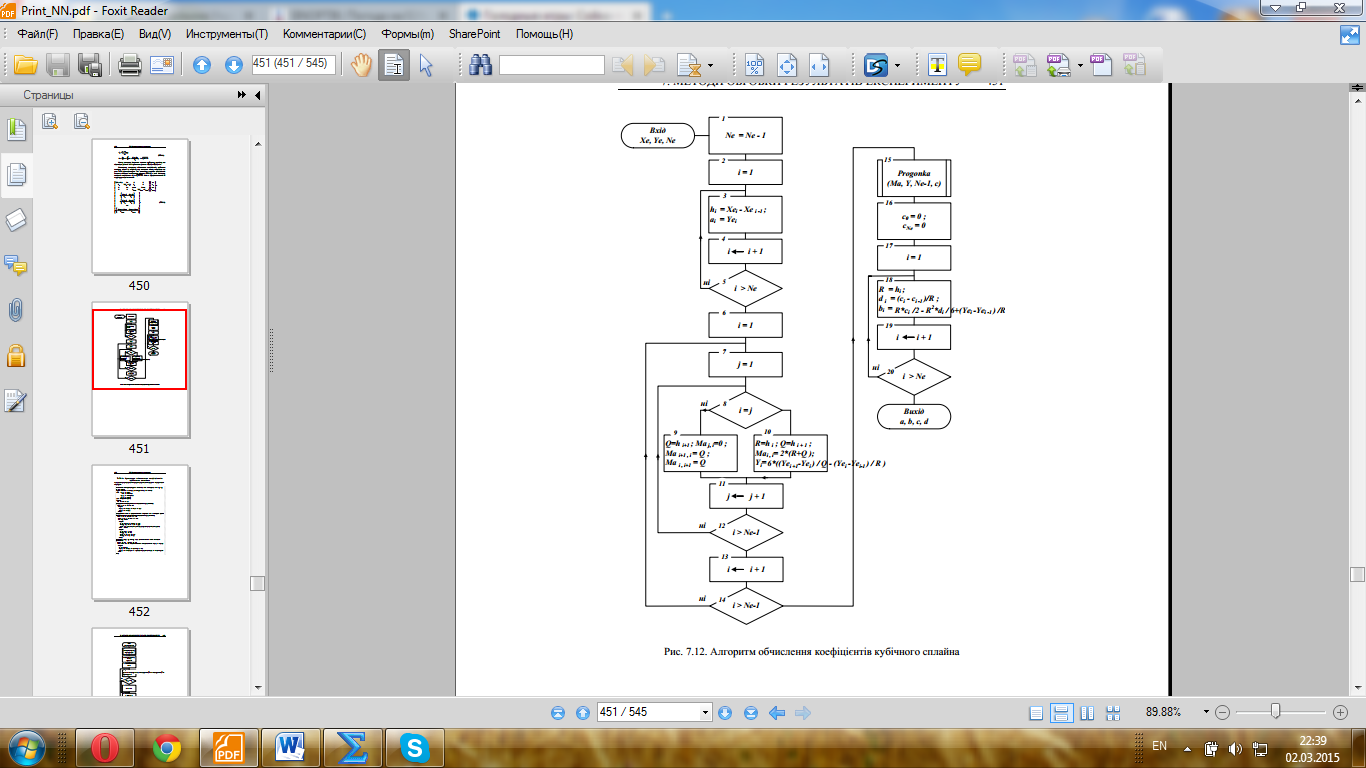Click the Save As floppy disks icon

point(90,65)
